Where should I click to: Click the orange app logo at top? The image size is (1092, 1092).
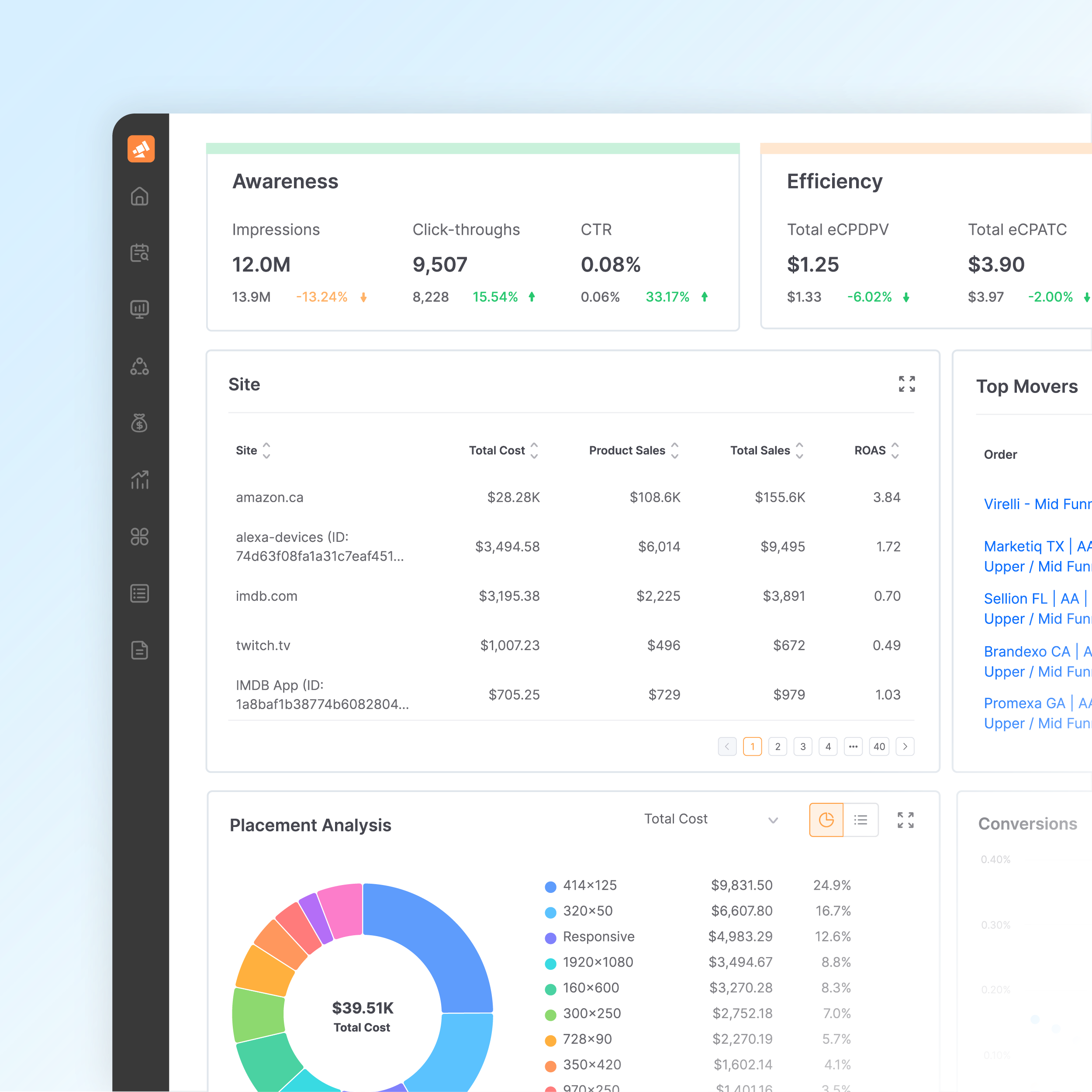141,148
